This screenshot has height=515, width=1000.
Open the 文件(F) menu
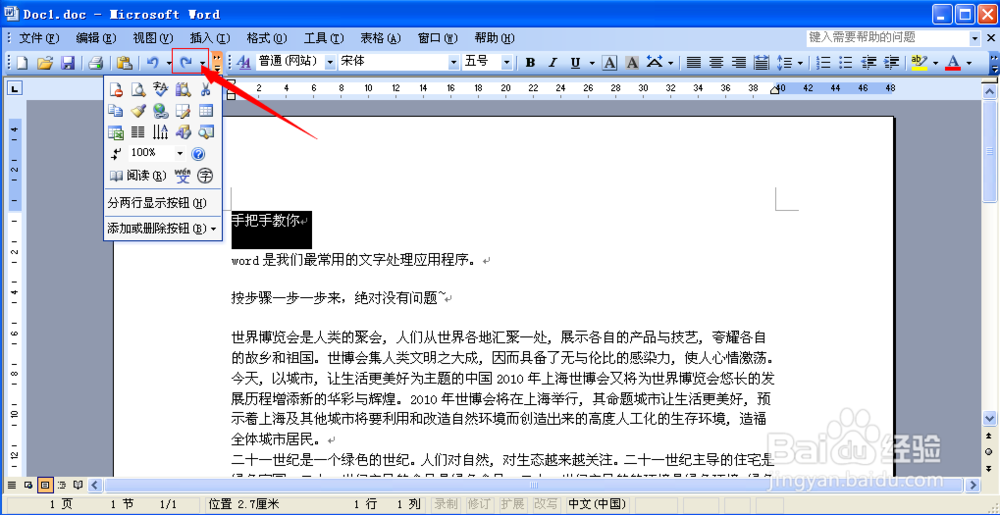pyautogui.click(x=39, y=38)
